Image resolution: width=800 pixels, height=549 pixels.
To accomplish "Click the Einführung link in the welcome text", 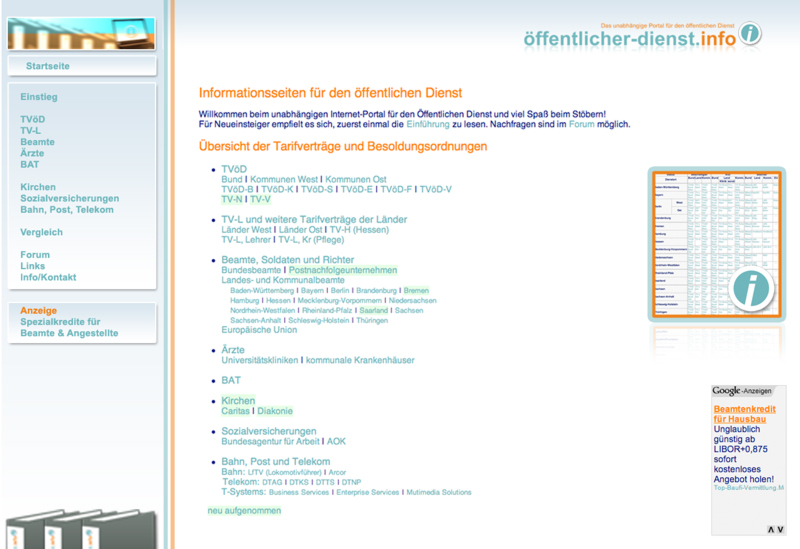I will (x=428, y=125).
